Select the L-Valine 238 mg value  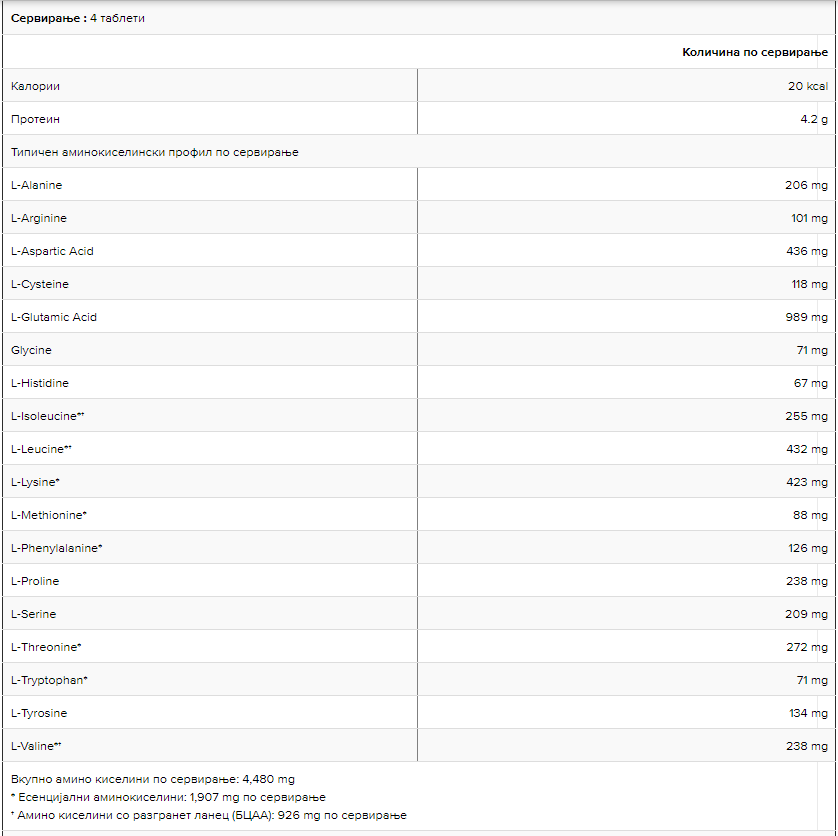[807, 746]
